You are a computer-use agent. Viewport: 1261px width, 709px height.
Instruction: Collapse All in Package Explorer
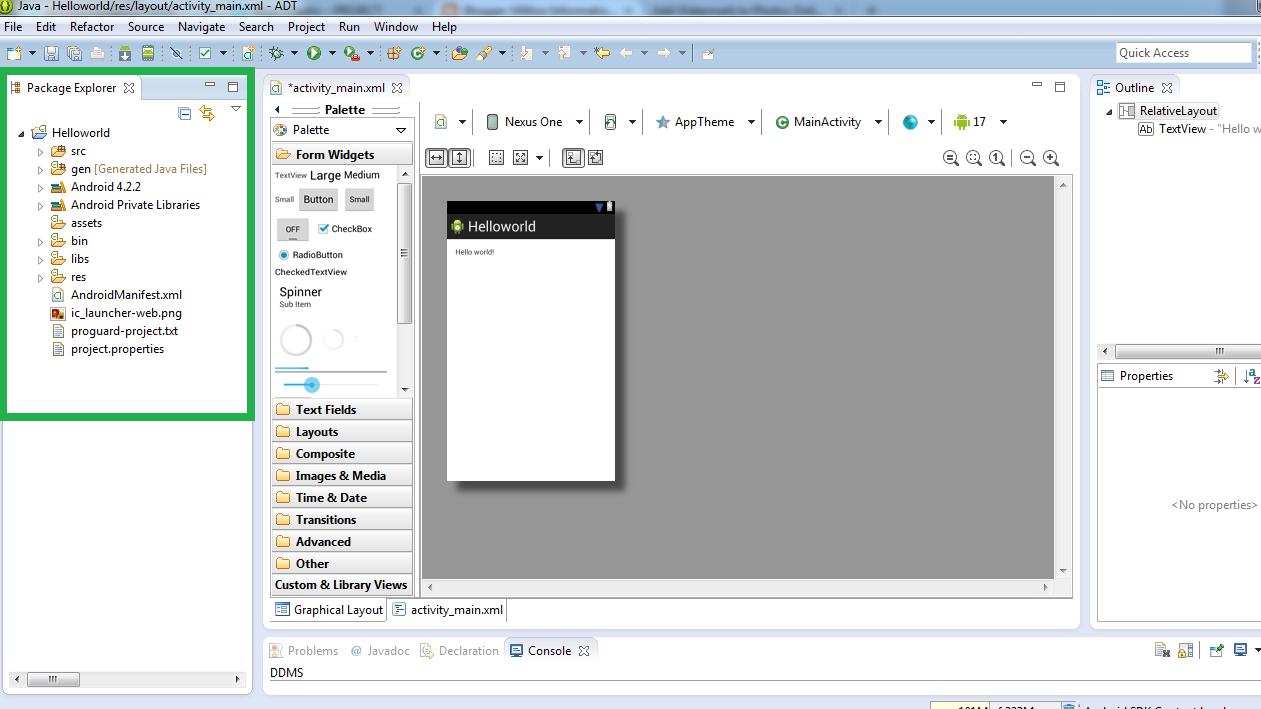184,113
